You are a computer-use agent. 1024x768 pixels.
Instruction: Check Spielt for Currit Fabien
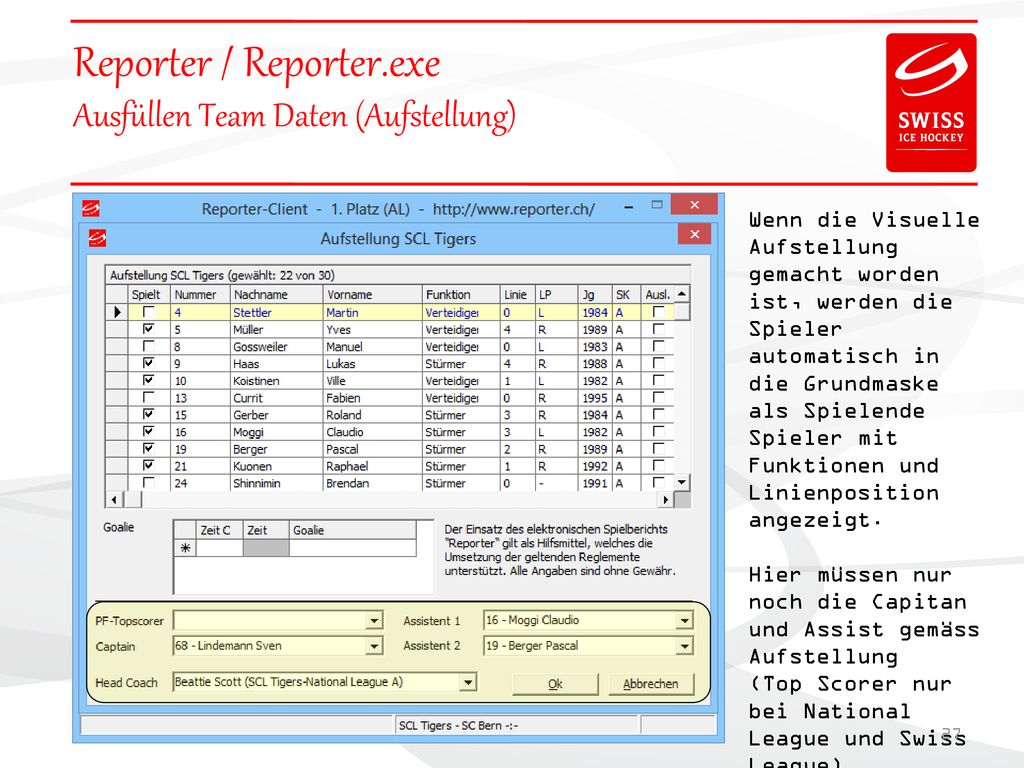pyautogui.click(x=149, y=396)
